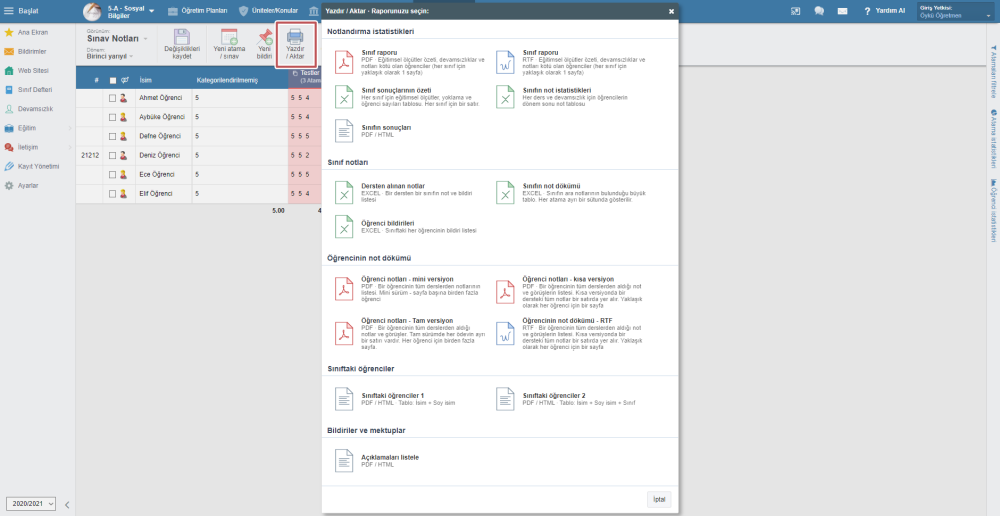Click the İptal button in dialog
Image resolution: width=1000 pixels, height=516 pixels.
point(659,499)
